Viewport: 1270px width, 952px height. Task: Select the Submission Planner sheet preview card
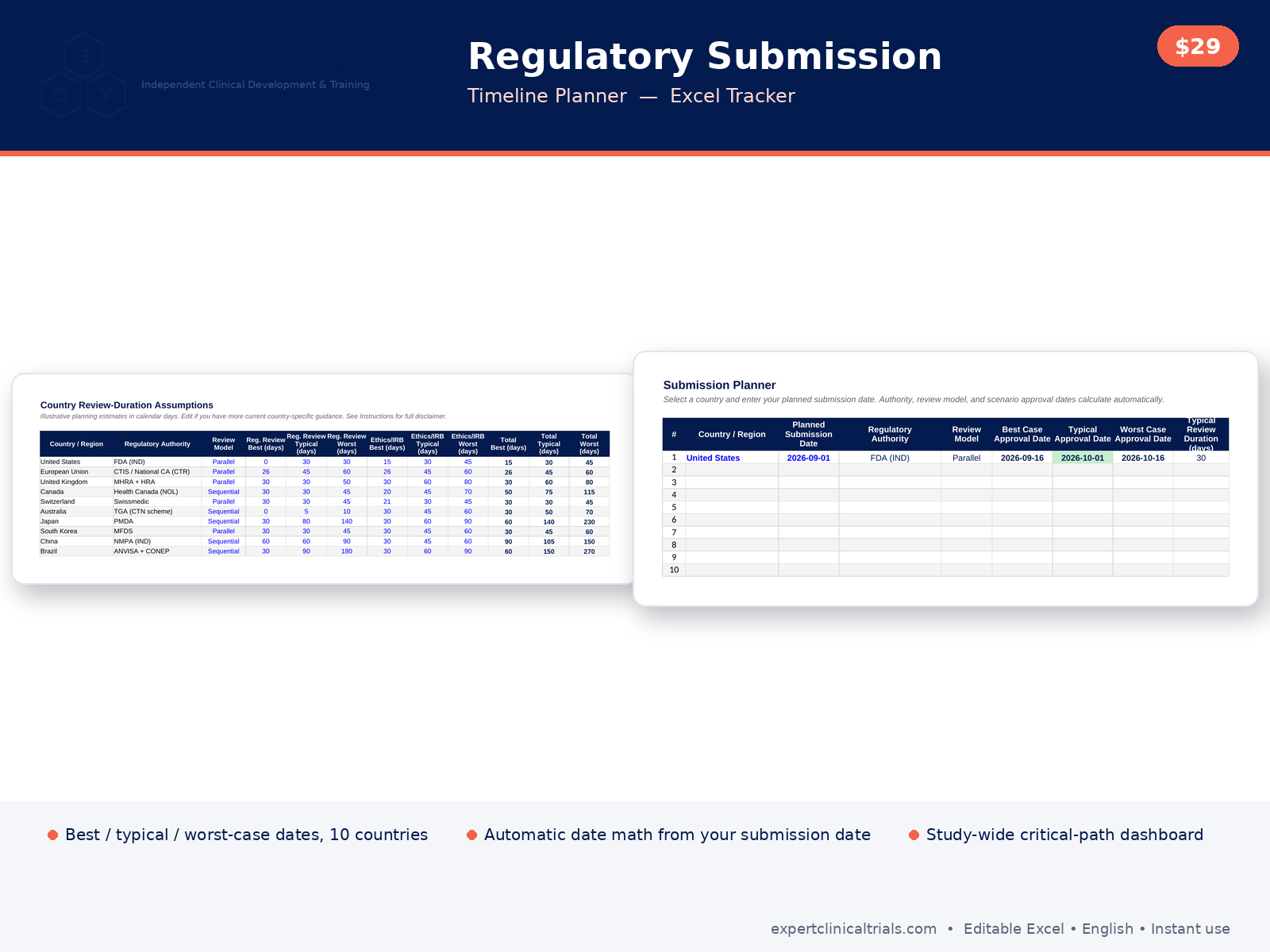coord(945,478)
